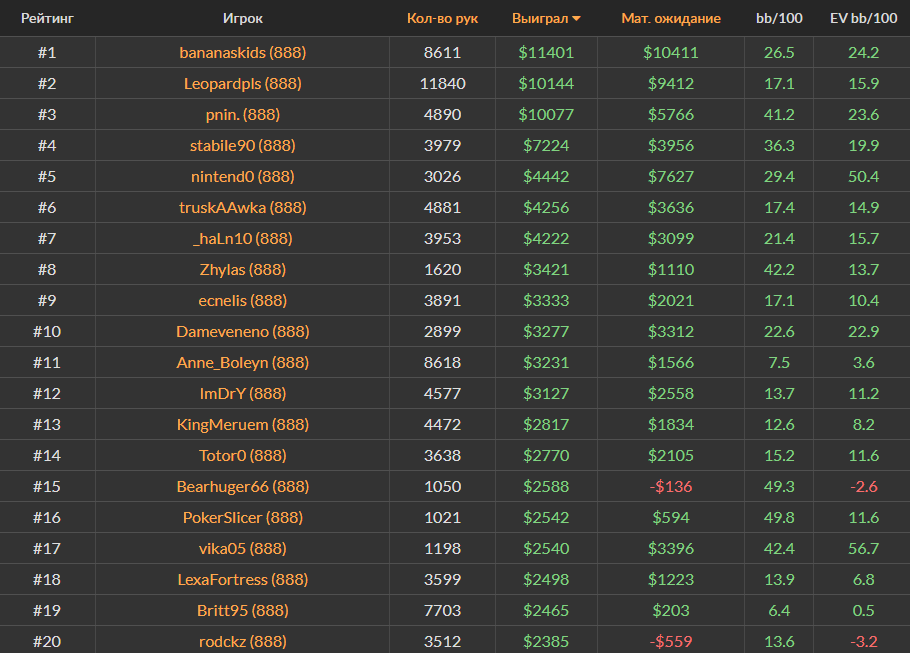Sort by Мат. ожидание column header

pos(670,18)
